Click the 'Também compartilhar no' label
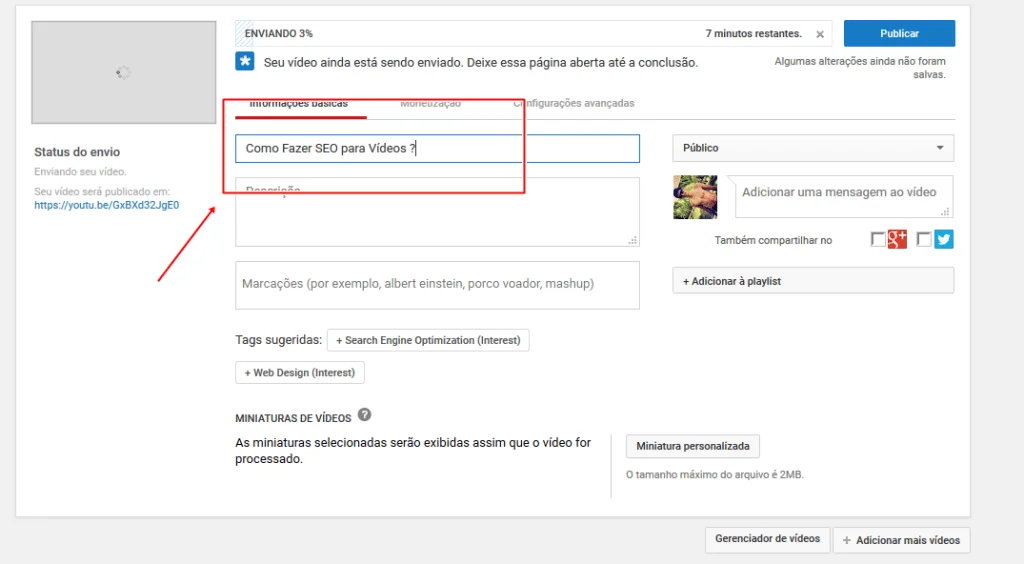This screenshot has height=564, width=1024. click(773, 240)
